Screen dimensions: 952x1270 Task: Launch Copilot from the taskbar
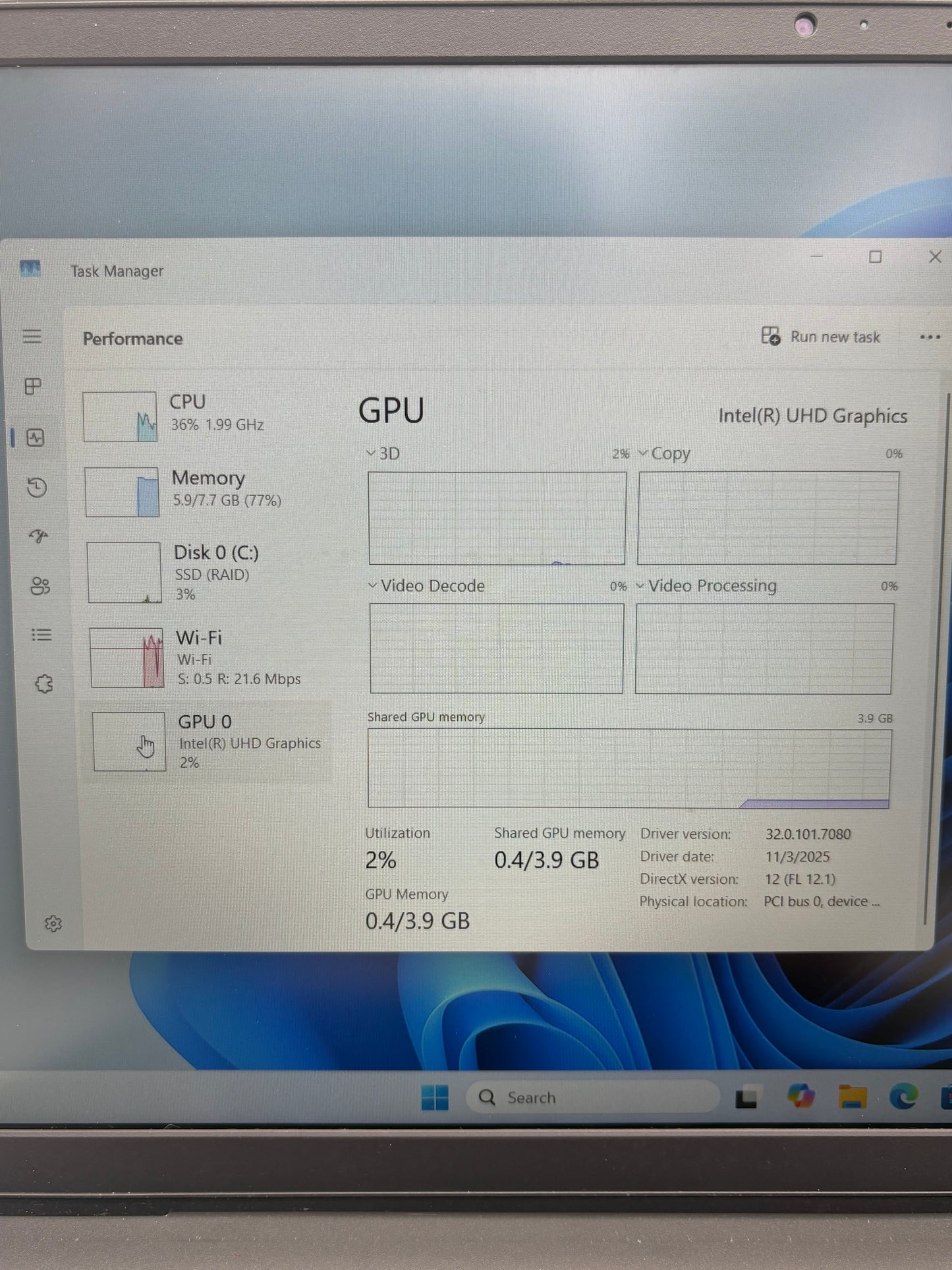(800, 1097)
